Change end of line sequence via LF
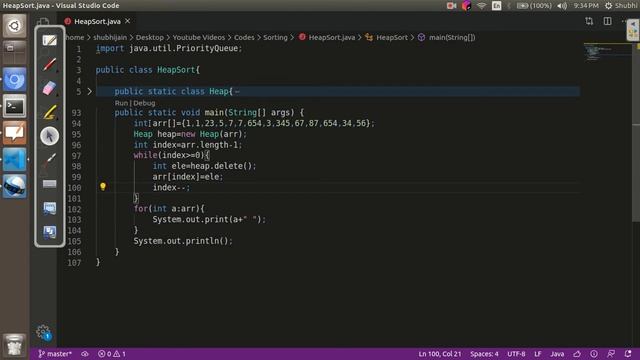640x360 pixels. click(538, 354)
